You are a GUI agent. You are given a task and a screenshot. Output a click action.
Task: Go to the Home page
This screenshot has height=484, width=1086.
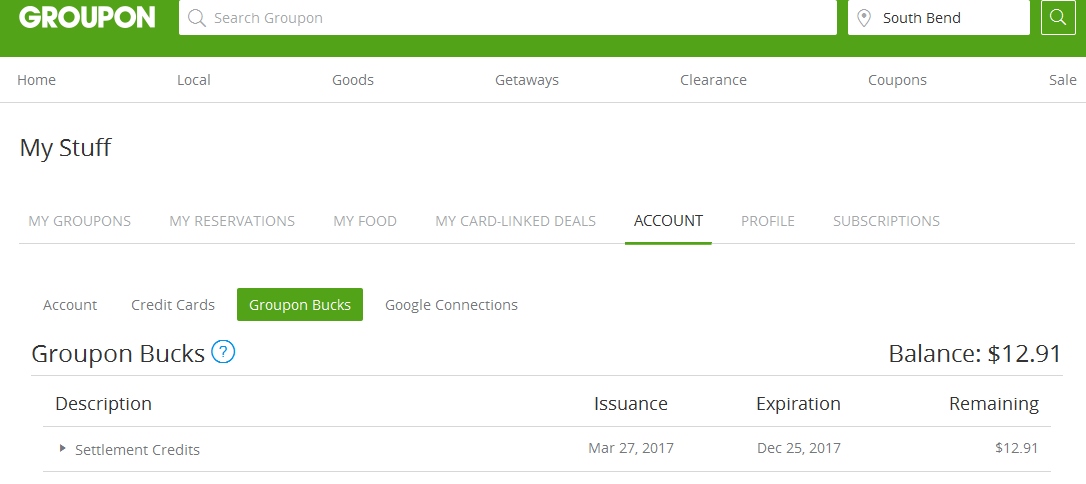click(37, 80)
